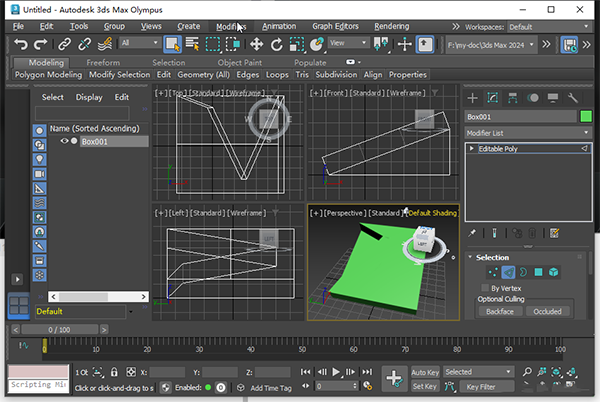Toggle the Auto Key animation mode
Screen dimensions: 600x402
click(x=425, y=372)
